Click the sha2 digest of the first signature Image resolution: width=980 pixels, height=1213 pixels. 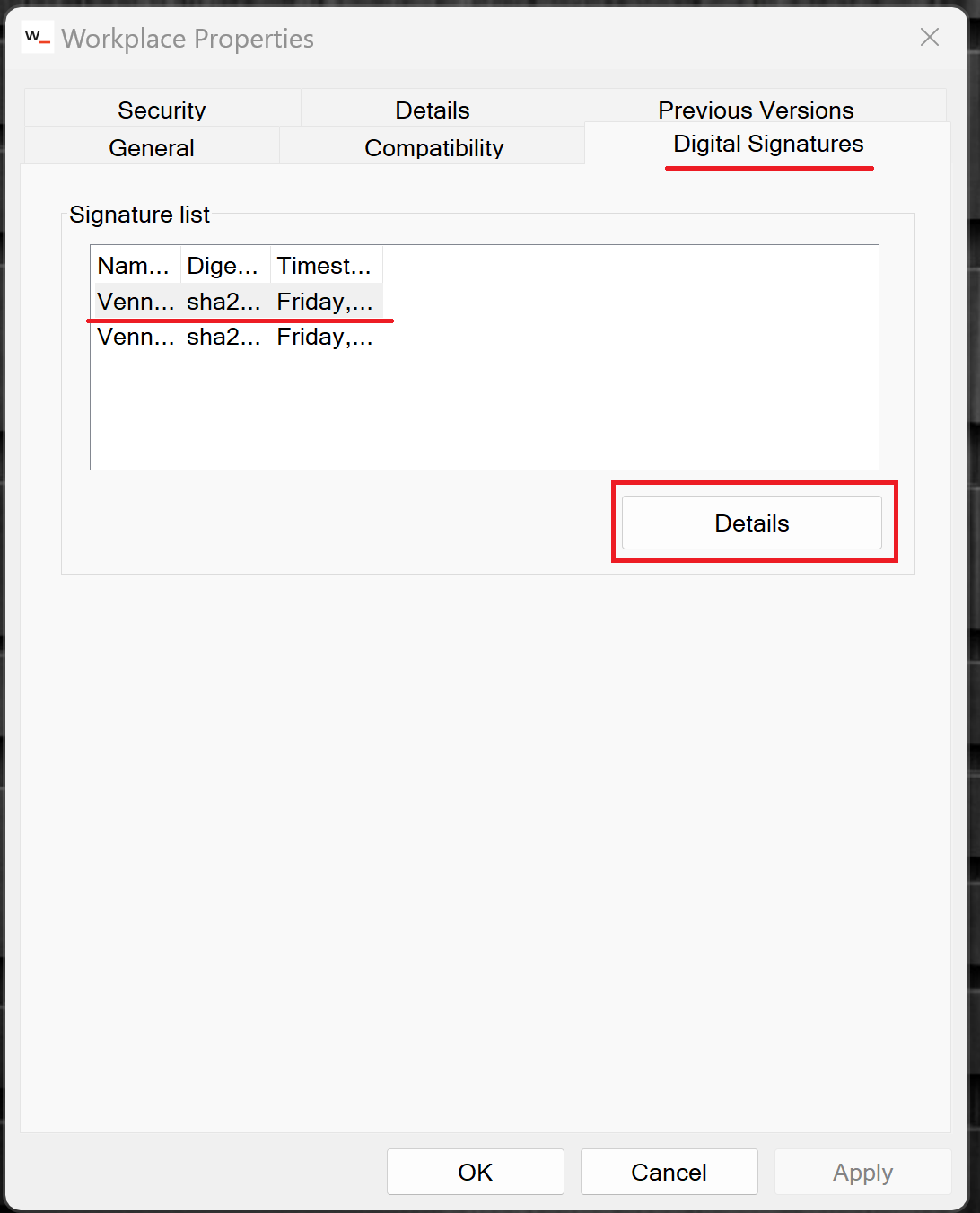[x=223, y=302]
